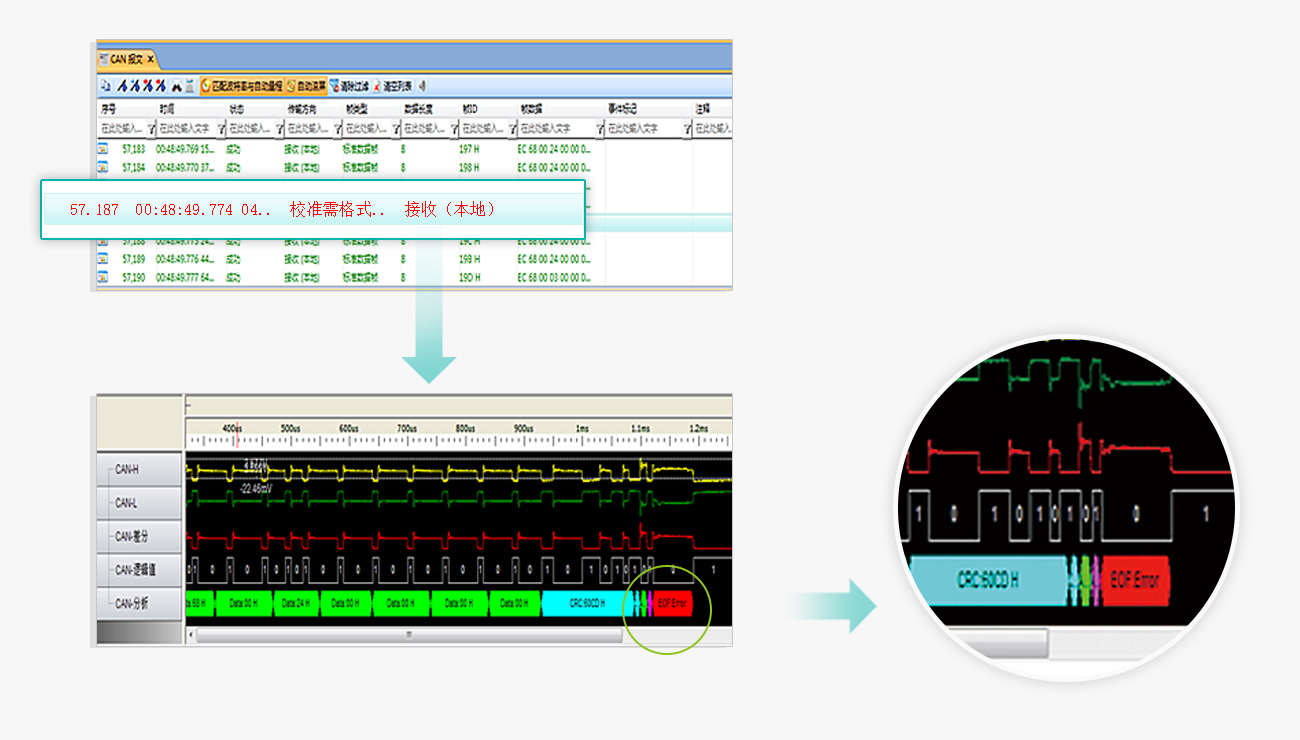This screenshot has height=740, width=1300.
Task: Click the row icon for message 57,190
Action: pos(103,277)
